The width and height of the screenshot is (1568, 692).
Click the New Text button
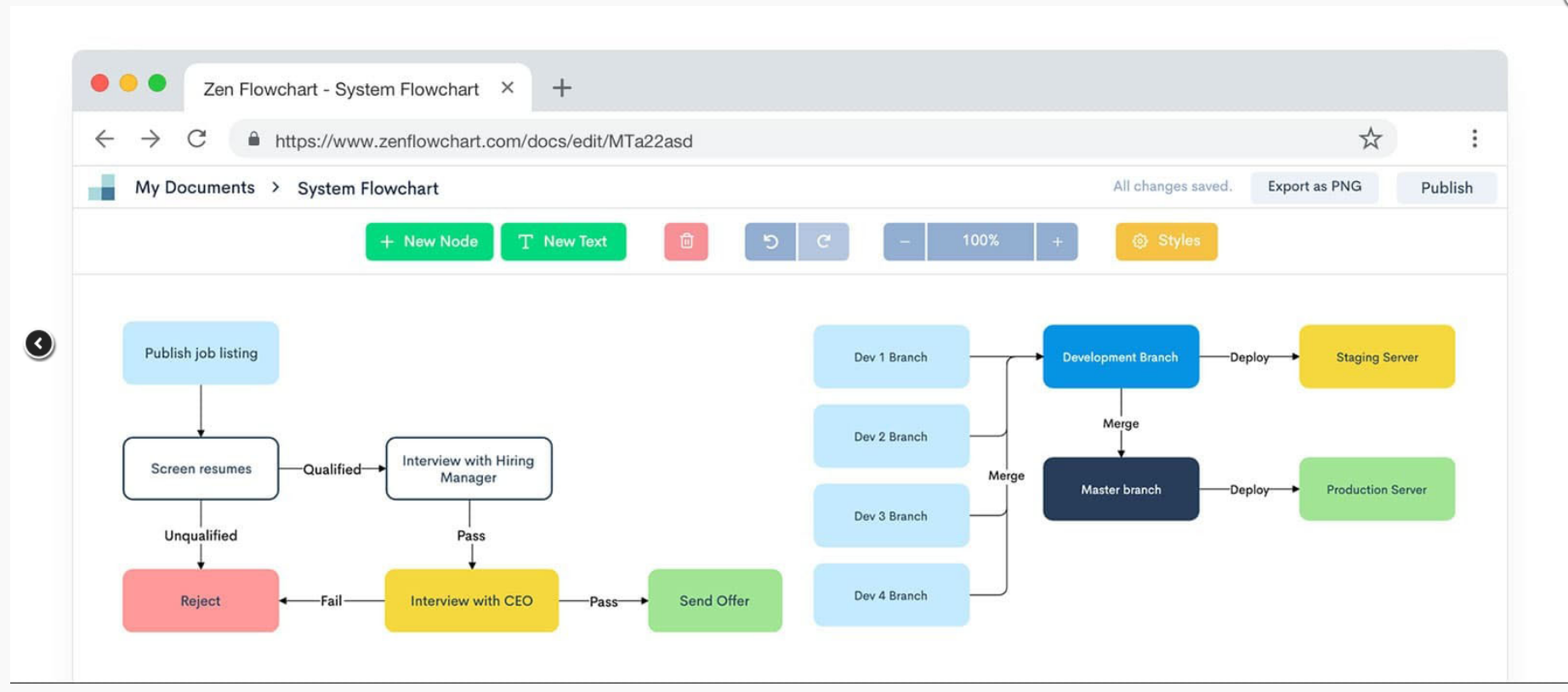click(x=563, y=241)
